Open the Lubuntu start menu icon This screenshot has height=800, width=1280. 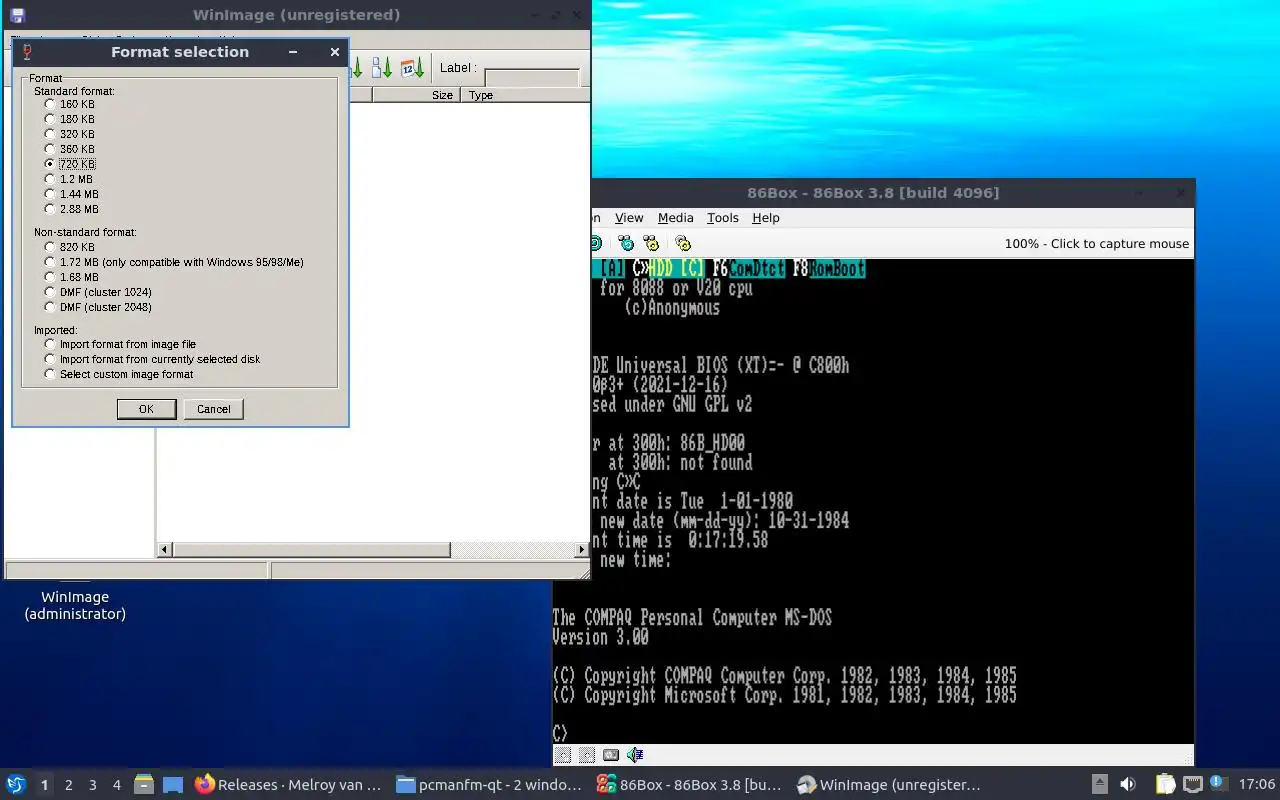(x=16, y=785)
